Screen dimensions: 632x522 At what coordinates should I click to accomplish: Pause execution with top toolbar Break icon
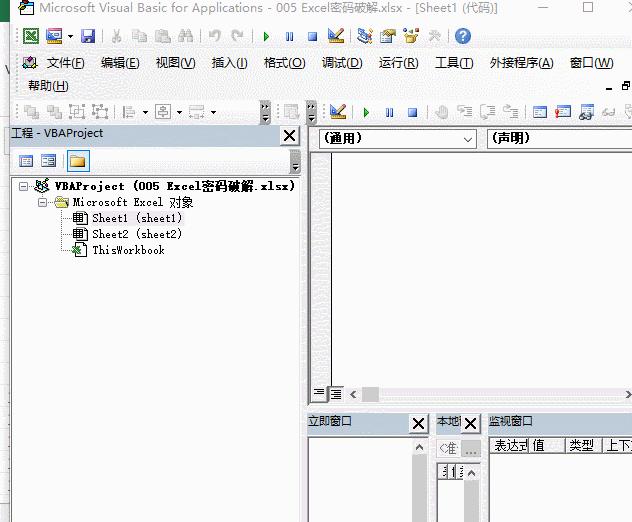[289, 37]
